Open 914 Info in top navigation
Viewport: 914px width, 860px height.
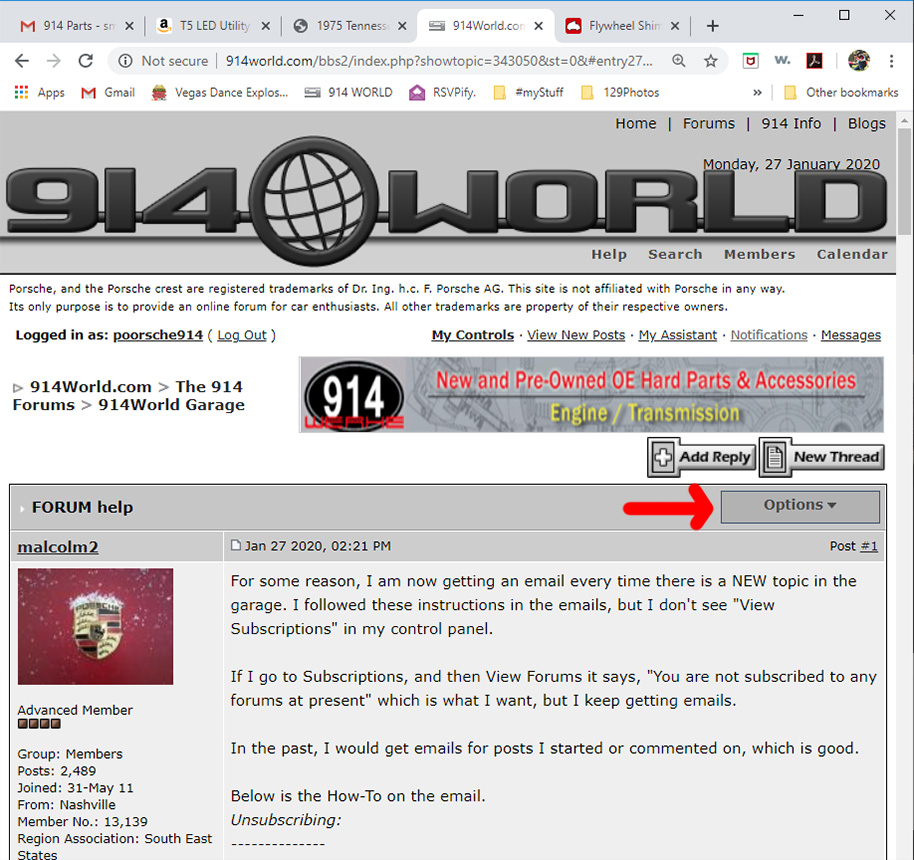coord(791,124)
